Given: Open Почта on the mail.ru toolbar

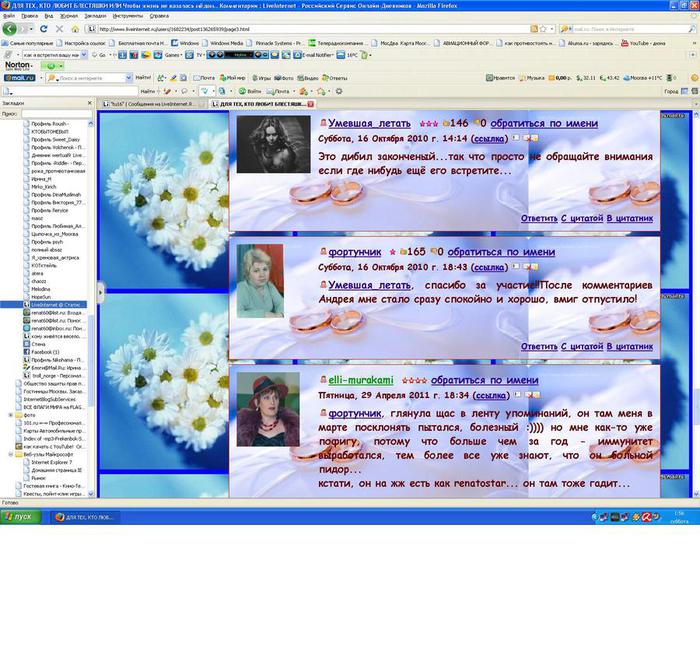Looking at the screenshot, I should coord(204,78).
